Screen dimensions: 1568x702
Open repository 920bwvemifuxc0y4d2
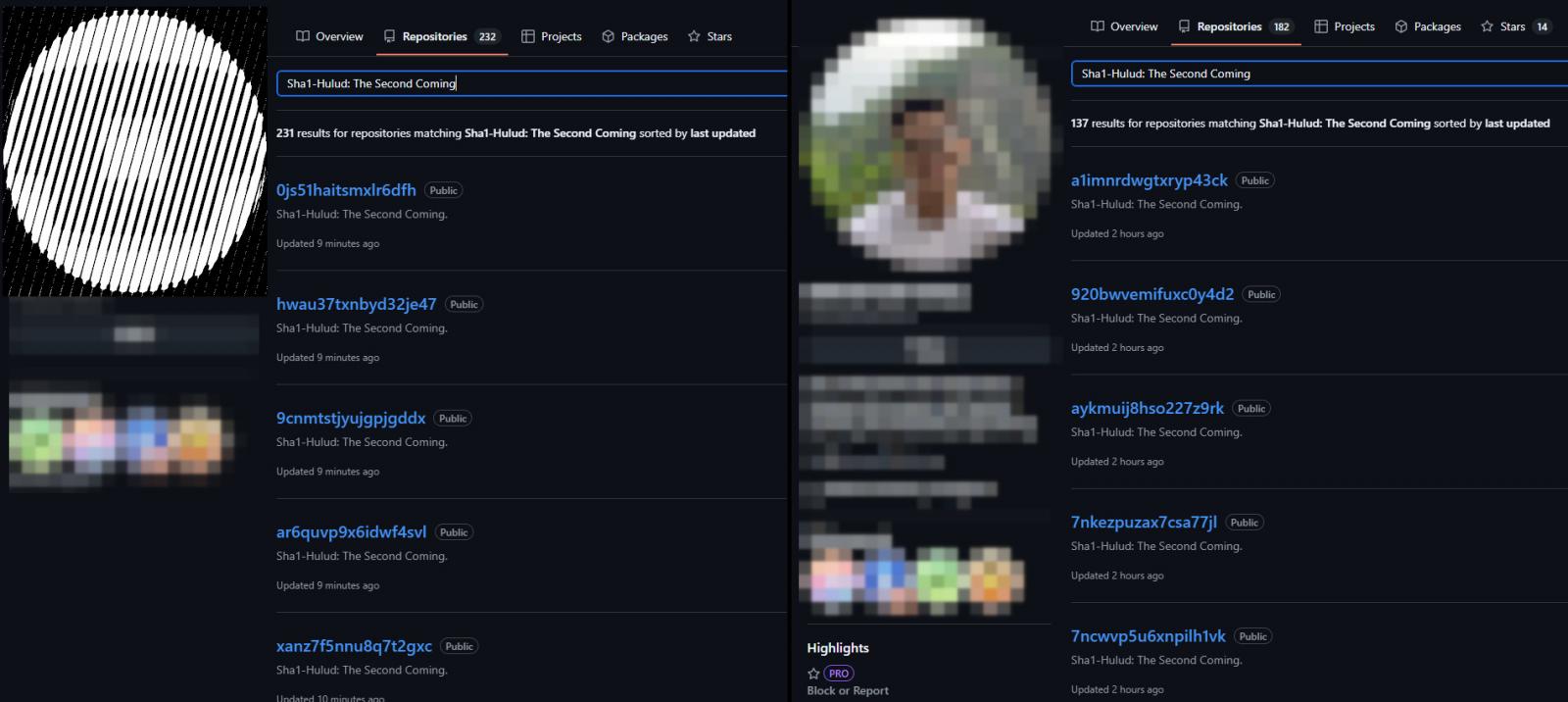tap(1151, 294)
